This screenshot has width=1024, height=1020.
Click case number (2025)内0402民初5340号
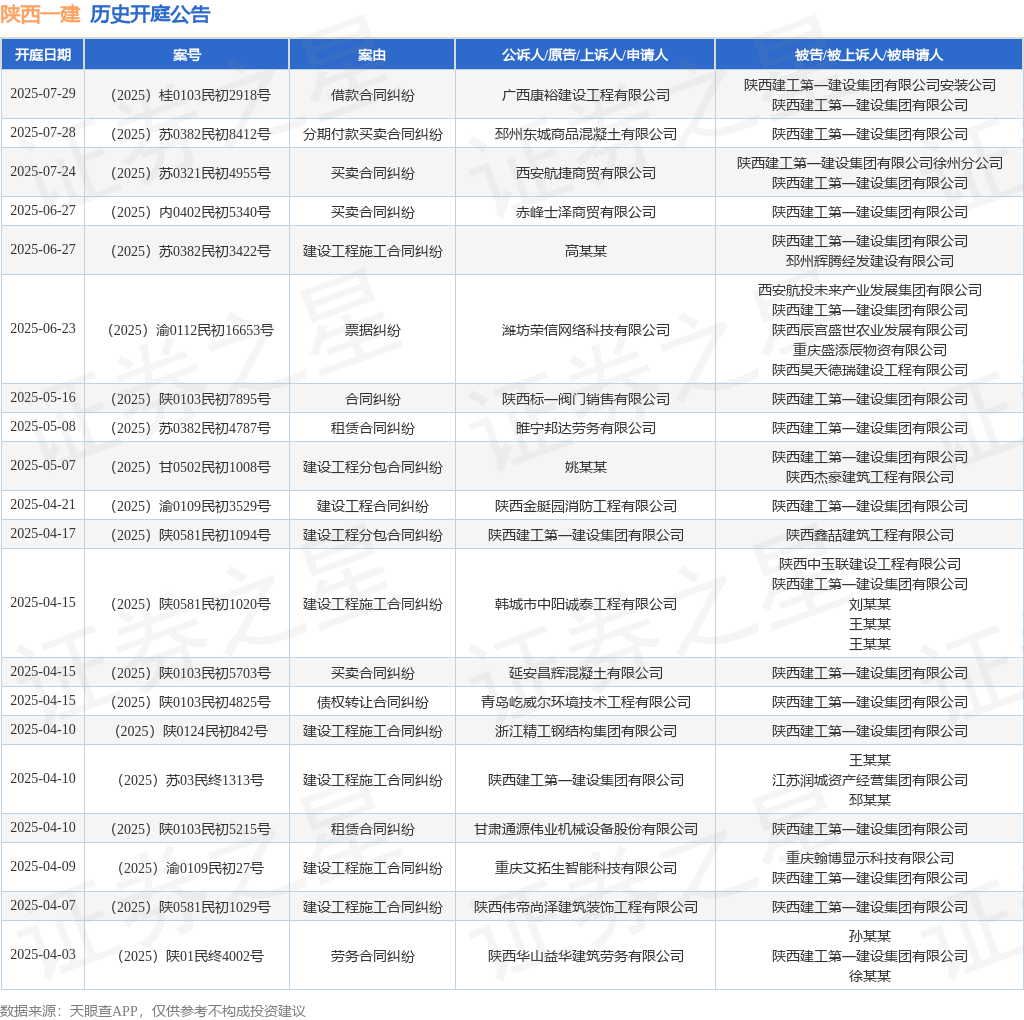click(x=187, y=213)
